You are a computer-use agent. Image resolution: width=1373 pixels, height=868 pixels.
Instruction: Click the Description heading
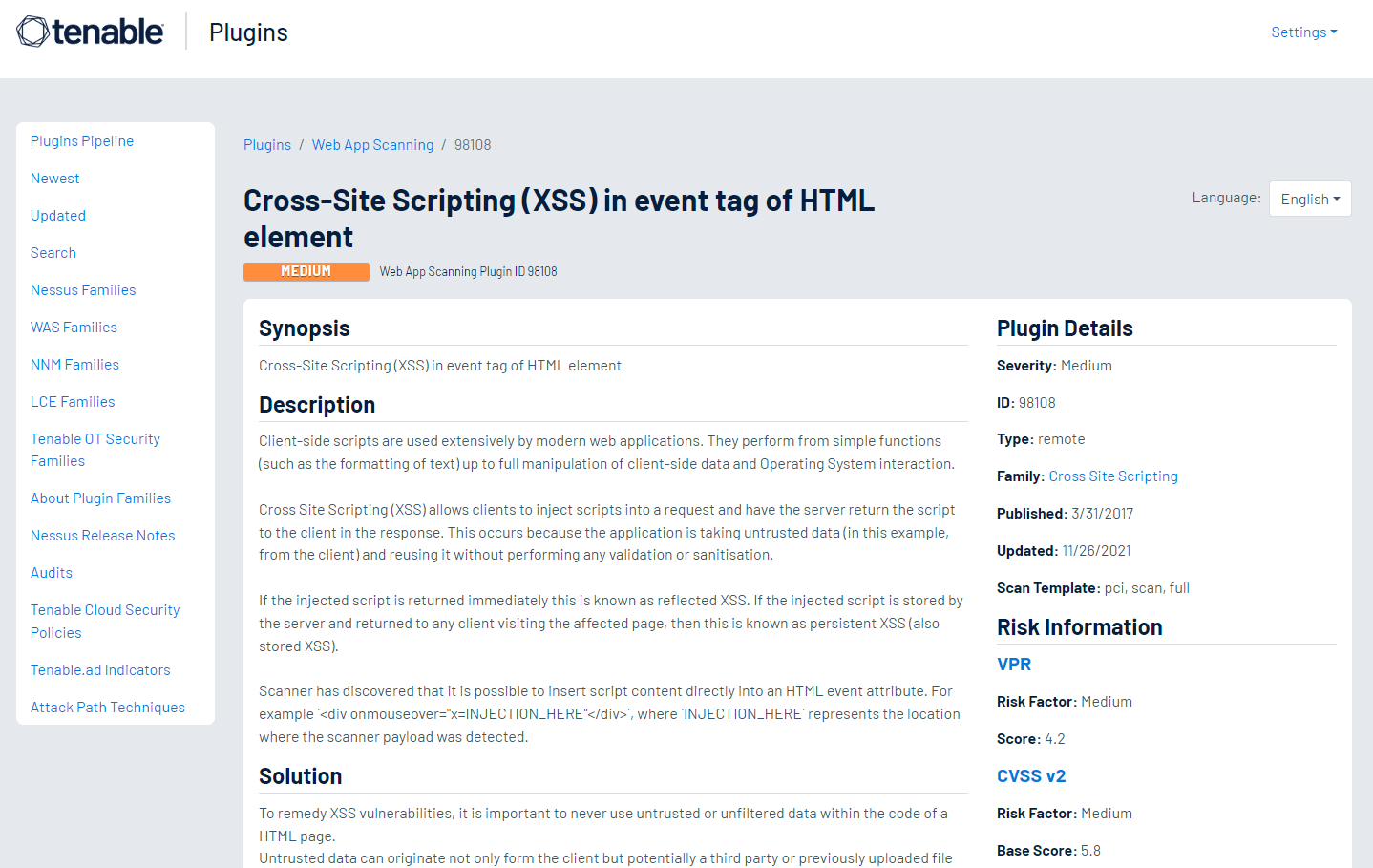click(317, 405)
